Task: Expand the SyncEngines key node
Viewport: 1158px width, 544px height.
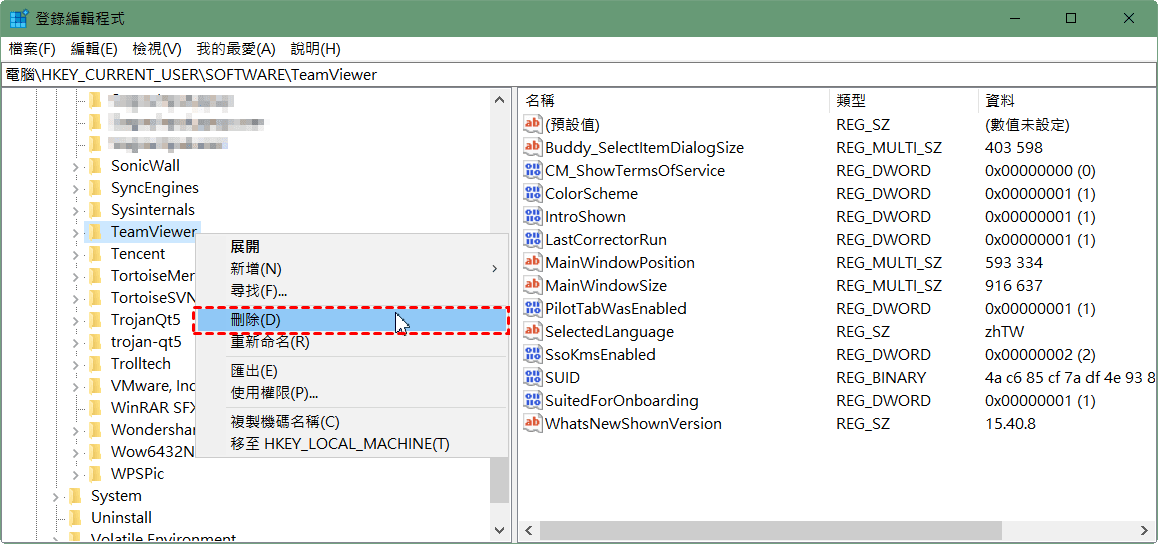Action: [x=76, y=188]
